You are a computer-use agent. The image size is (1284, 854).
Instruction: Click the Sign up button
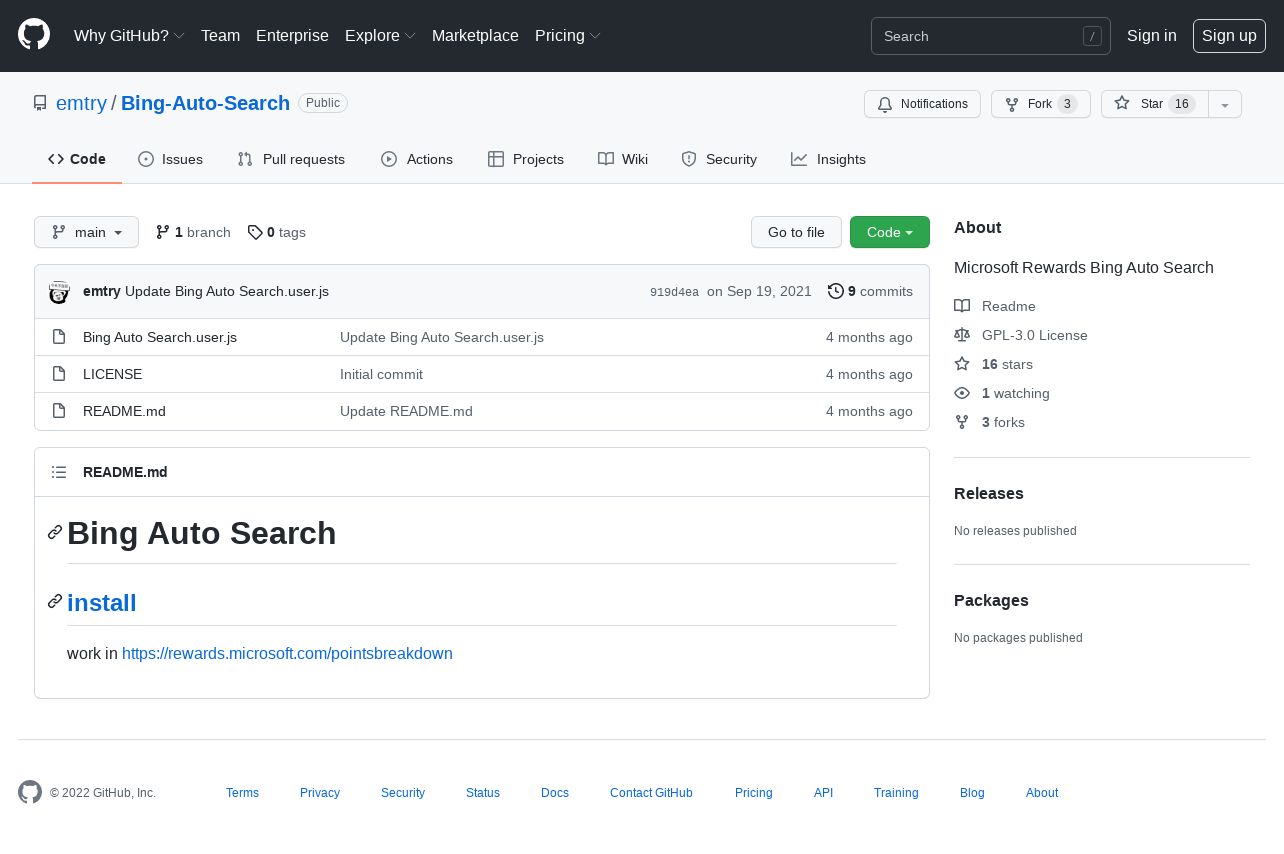pos(1229,35)
